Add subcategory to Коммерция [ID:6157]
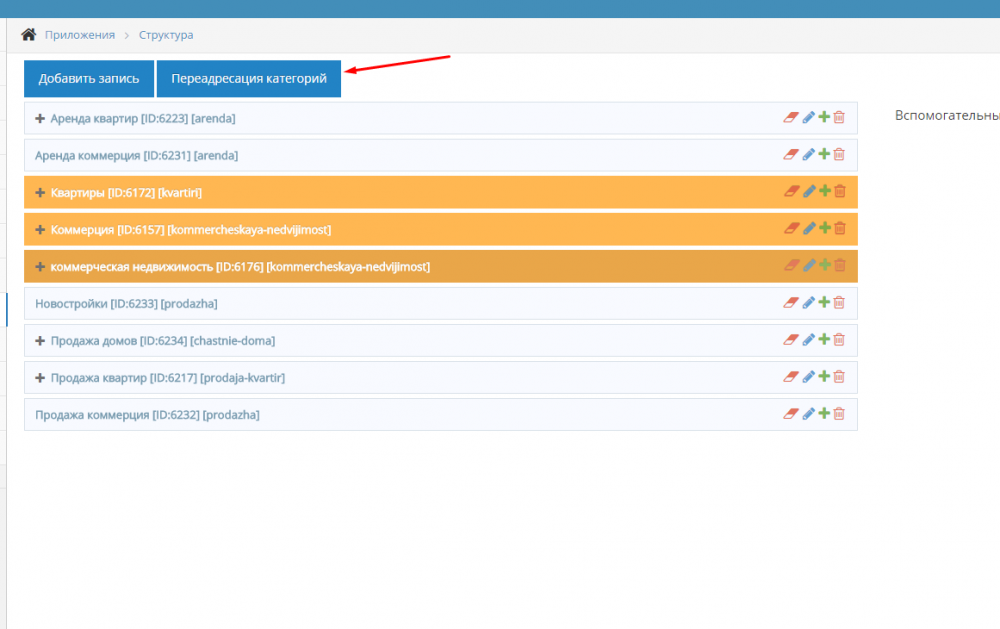This screenshot has height=629, width=1000. (x=825, y=228)
